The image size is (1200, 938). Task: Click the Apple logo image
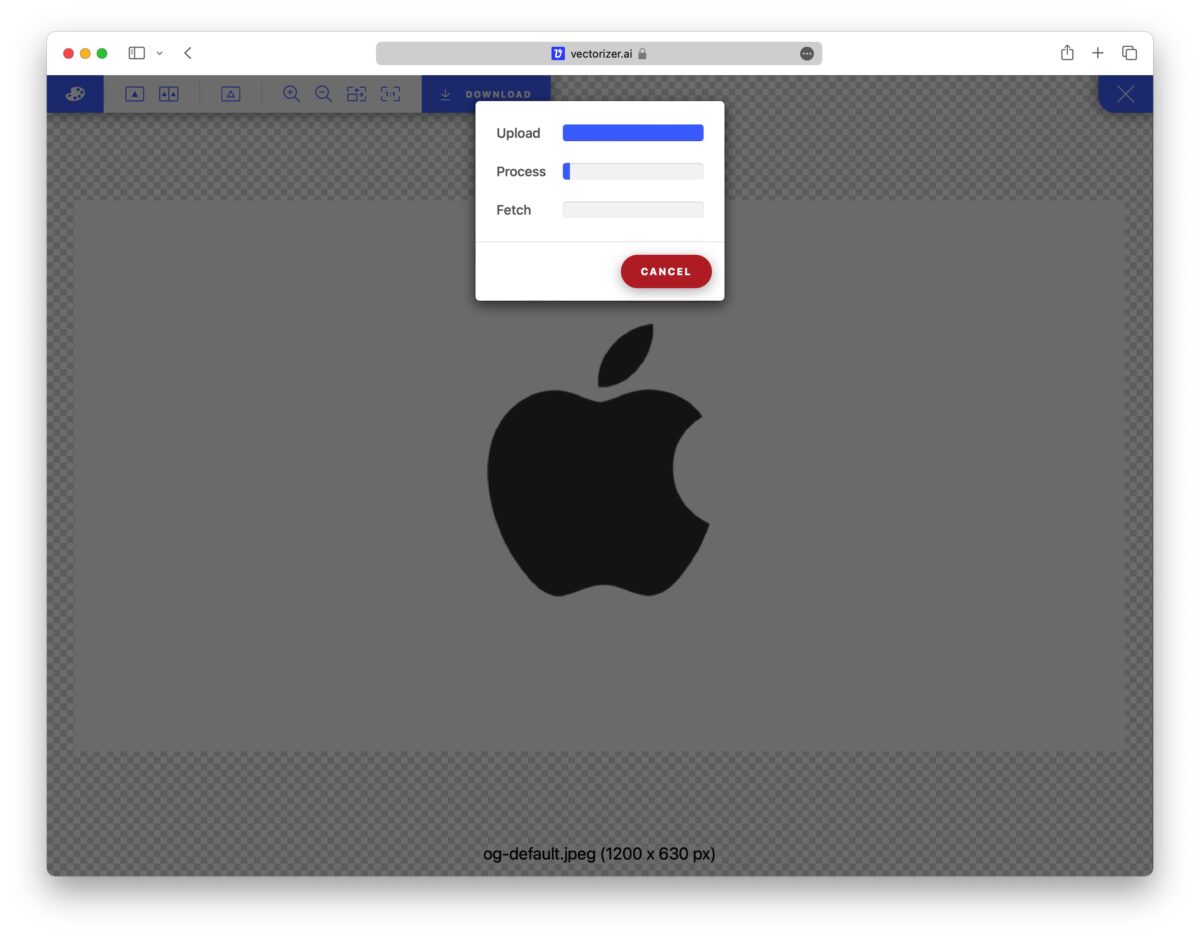pyautogui.click(x=598, y=460)
